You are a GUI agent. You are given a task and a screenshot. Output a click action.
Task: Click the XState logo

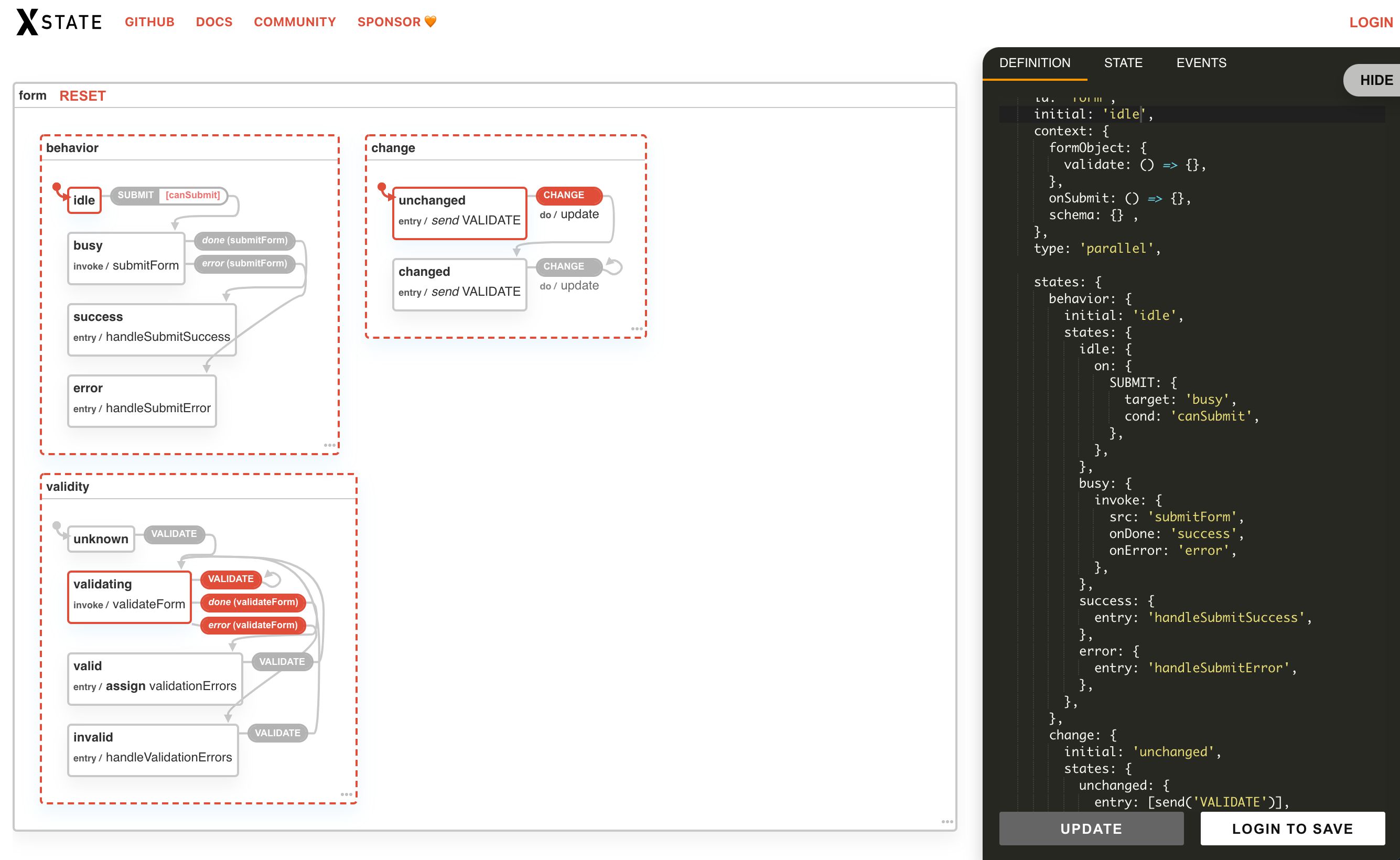pyautogui.click(x=59, y=21)
